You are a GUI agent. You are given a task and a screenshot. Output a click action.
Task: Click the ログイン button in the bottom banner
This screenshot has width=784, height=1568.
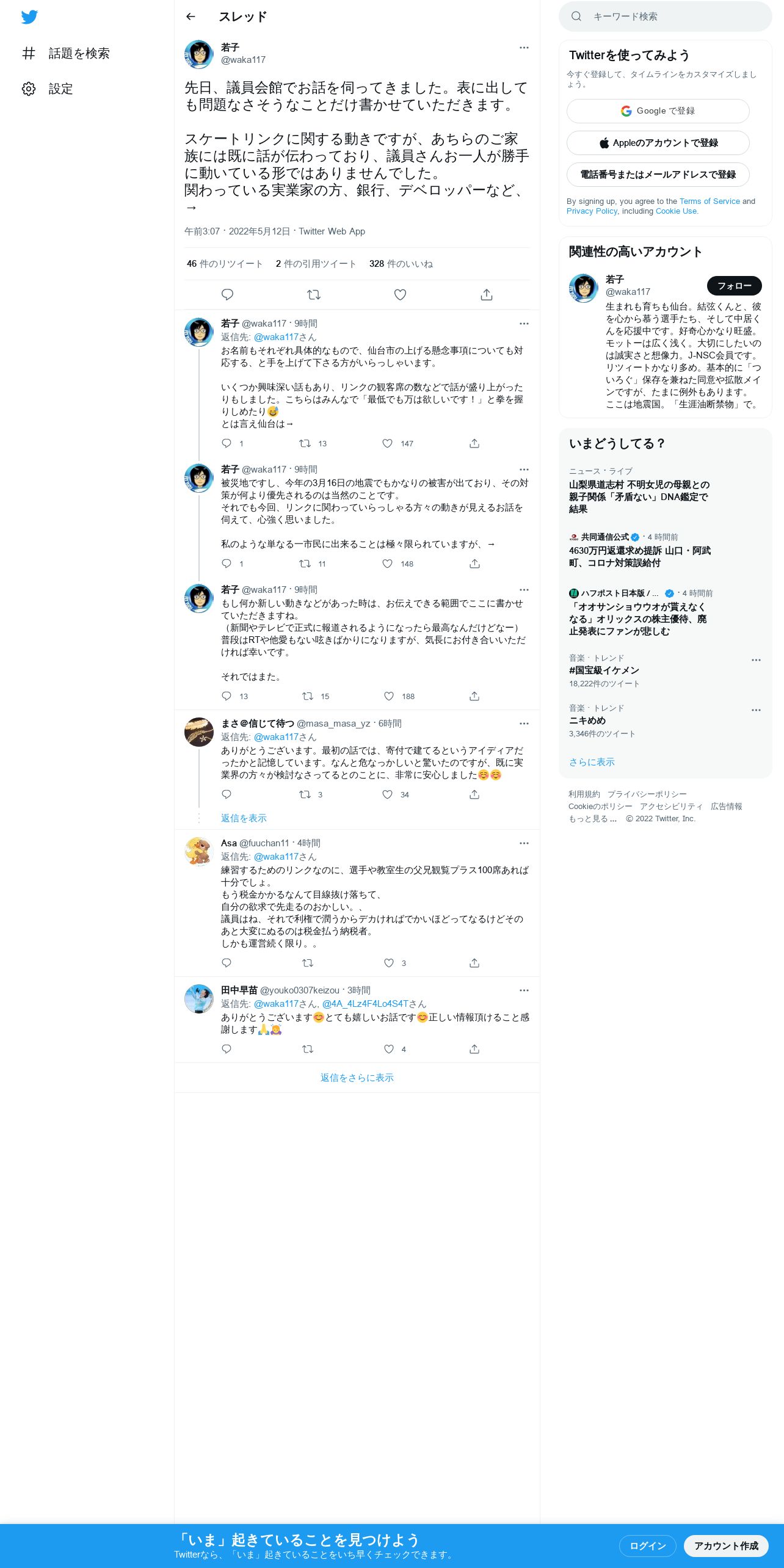point(647,1545)
